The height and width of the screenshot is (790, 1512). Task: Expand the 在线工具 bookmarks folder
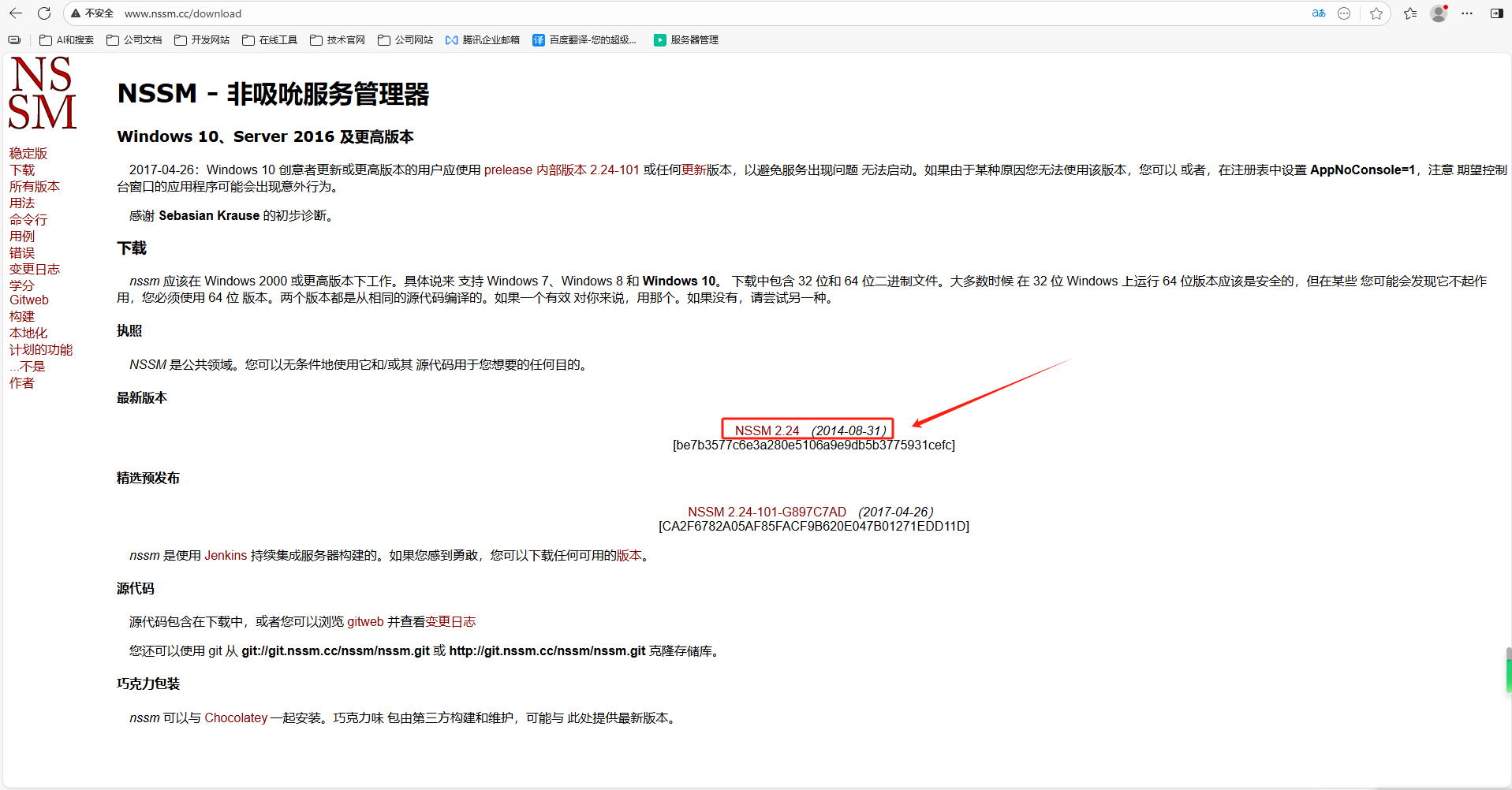248,39
